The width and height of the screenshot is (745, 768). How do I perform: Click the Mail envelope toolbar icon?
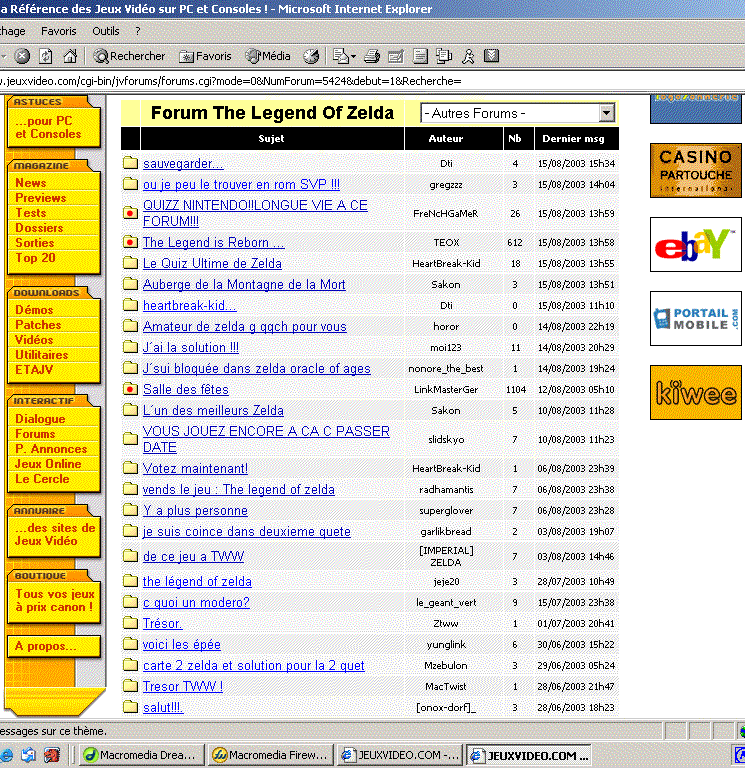[x=340, y=56]
